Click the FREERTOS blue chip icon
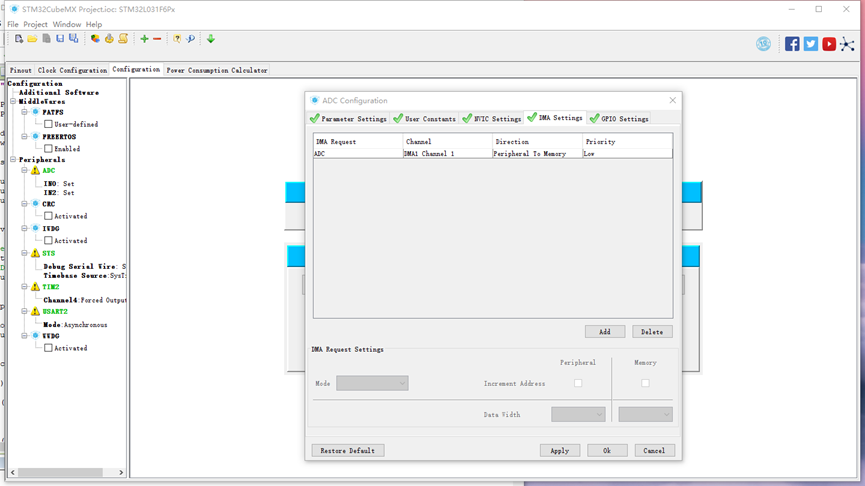 [x=36, y=136]
